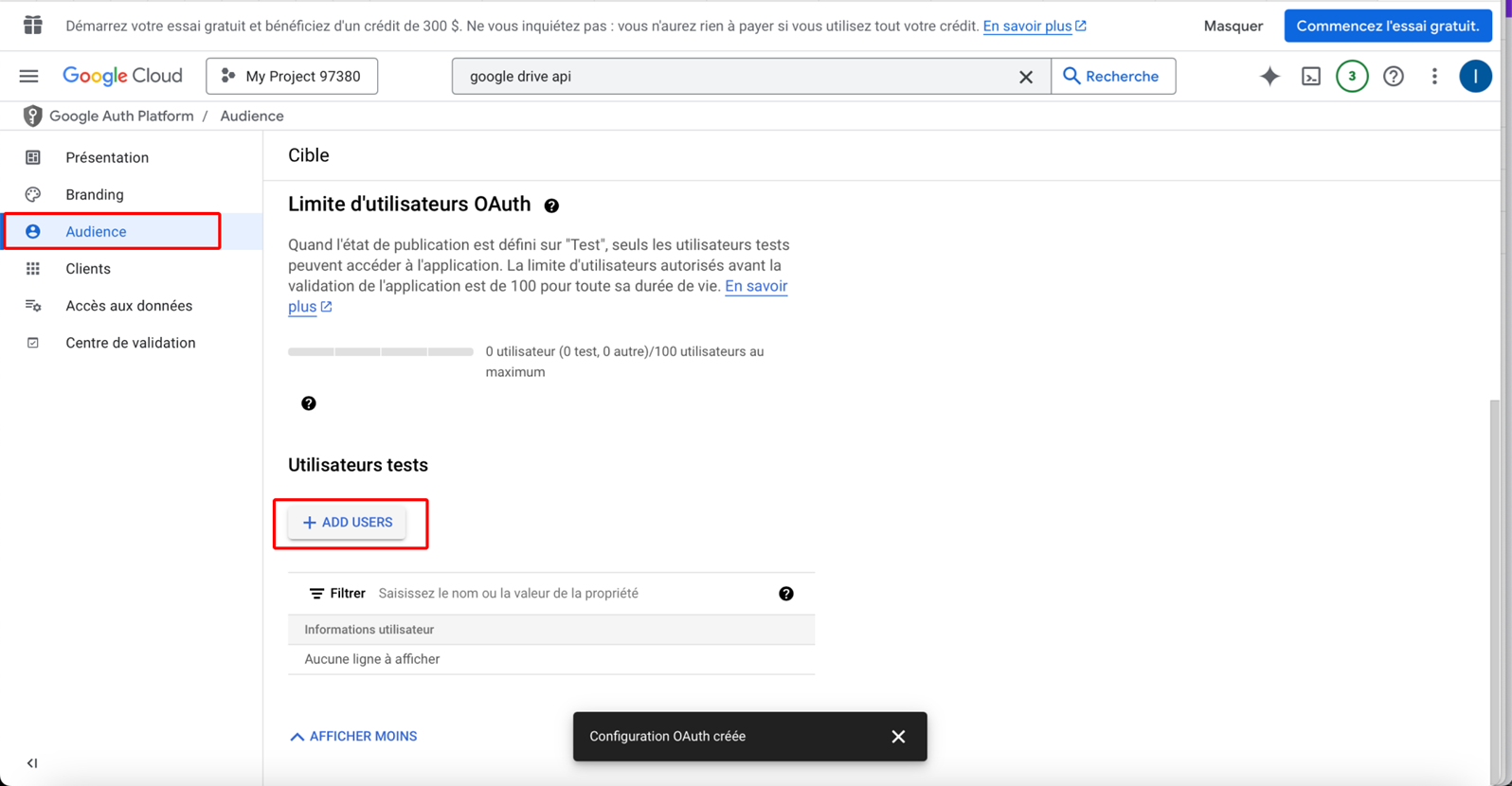
Task: Start the free trial button
Action: point(1387,26)
